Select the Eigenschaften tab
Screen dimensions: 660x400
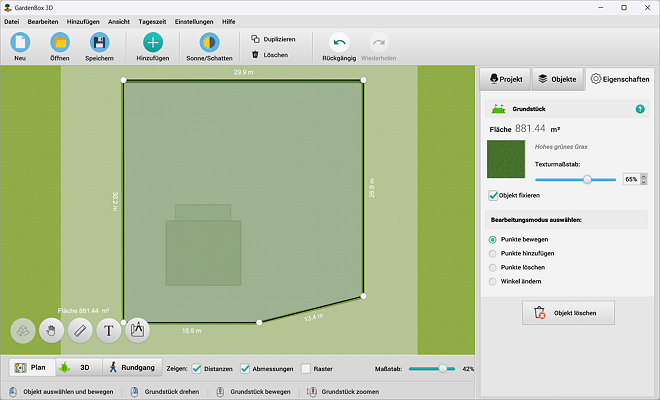pyautogui.click(x=620, y=79)
